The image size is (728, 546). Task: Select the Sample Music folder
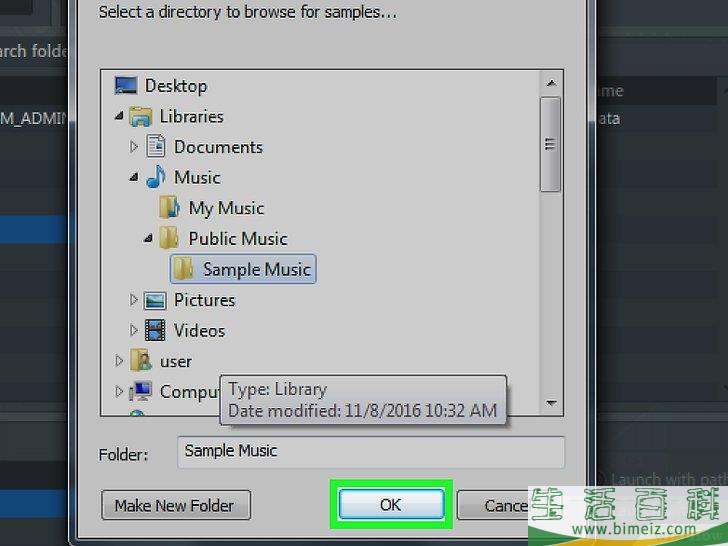click(x=256, y=269)
